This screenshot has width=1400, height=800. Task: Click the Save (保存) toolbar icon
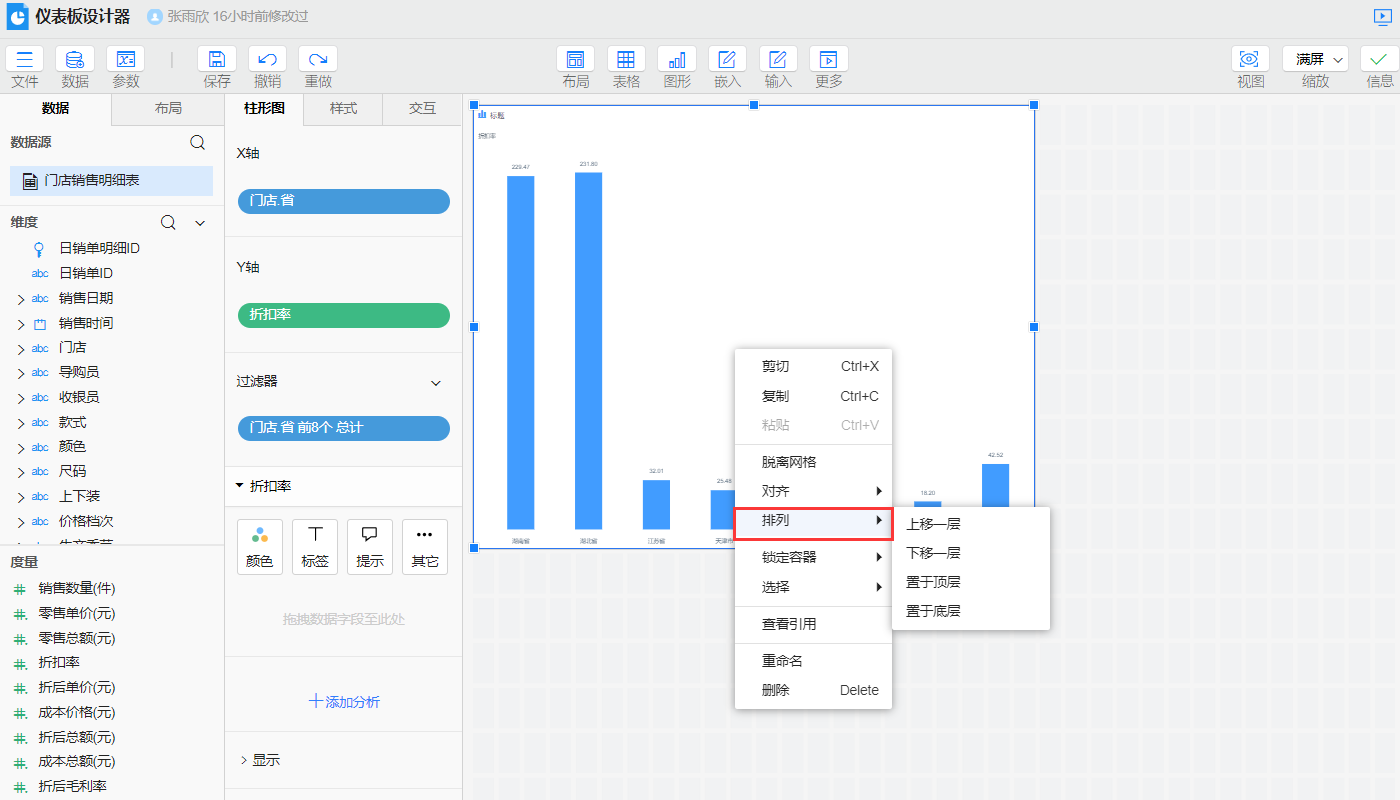(x=217, y=59)
